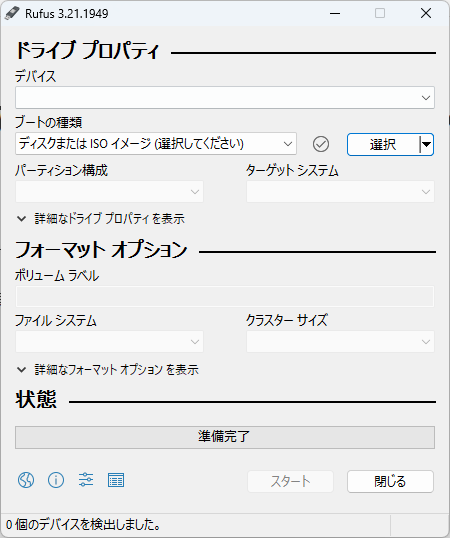This screenshot has width=450, height=538.
Task: Open the ブートの種類 combo box
Action: point(156,143)
